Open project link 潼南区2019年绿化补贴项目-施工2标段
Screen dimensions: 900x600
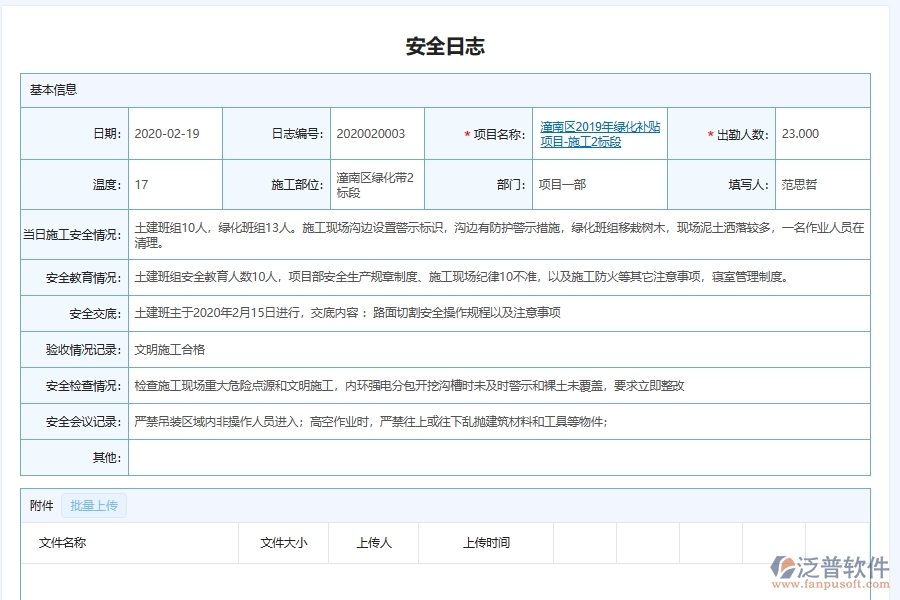click(599, 131)
